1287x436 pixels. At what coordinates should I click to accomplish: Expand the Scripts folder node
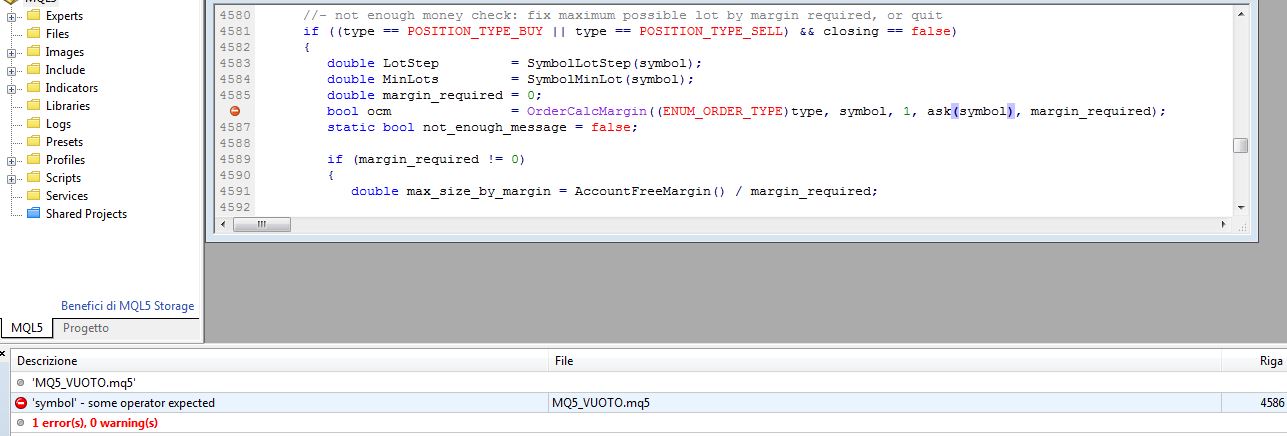[x=12, y=178]
